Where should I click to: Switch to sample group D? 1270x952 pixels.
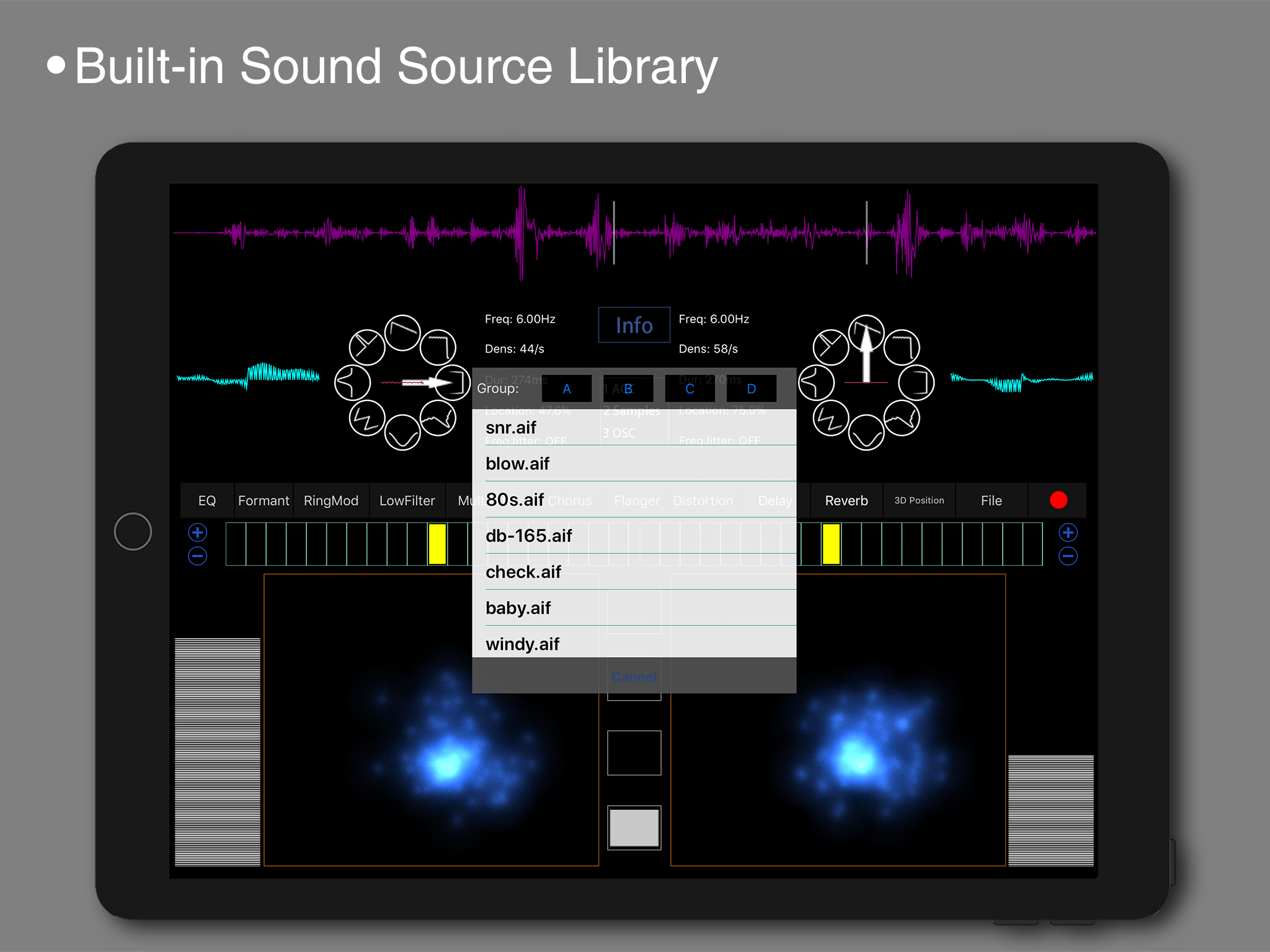click(751, 389)
